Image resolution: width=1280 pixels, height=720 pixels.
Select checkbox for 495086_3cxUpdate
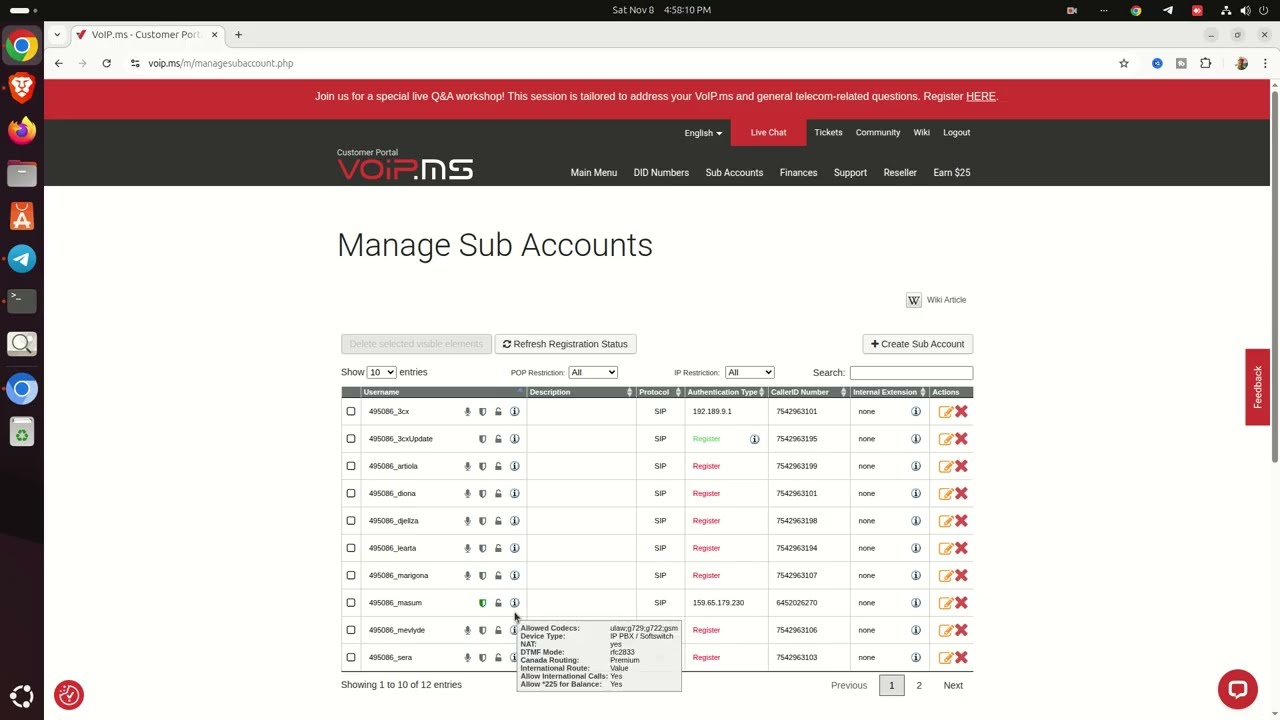click(x=351, y=439)
